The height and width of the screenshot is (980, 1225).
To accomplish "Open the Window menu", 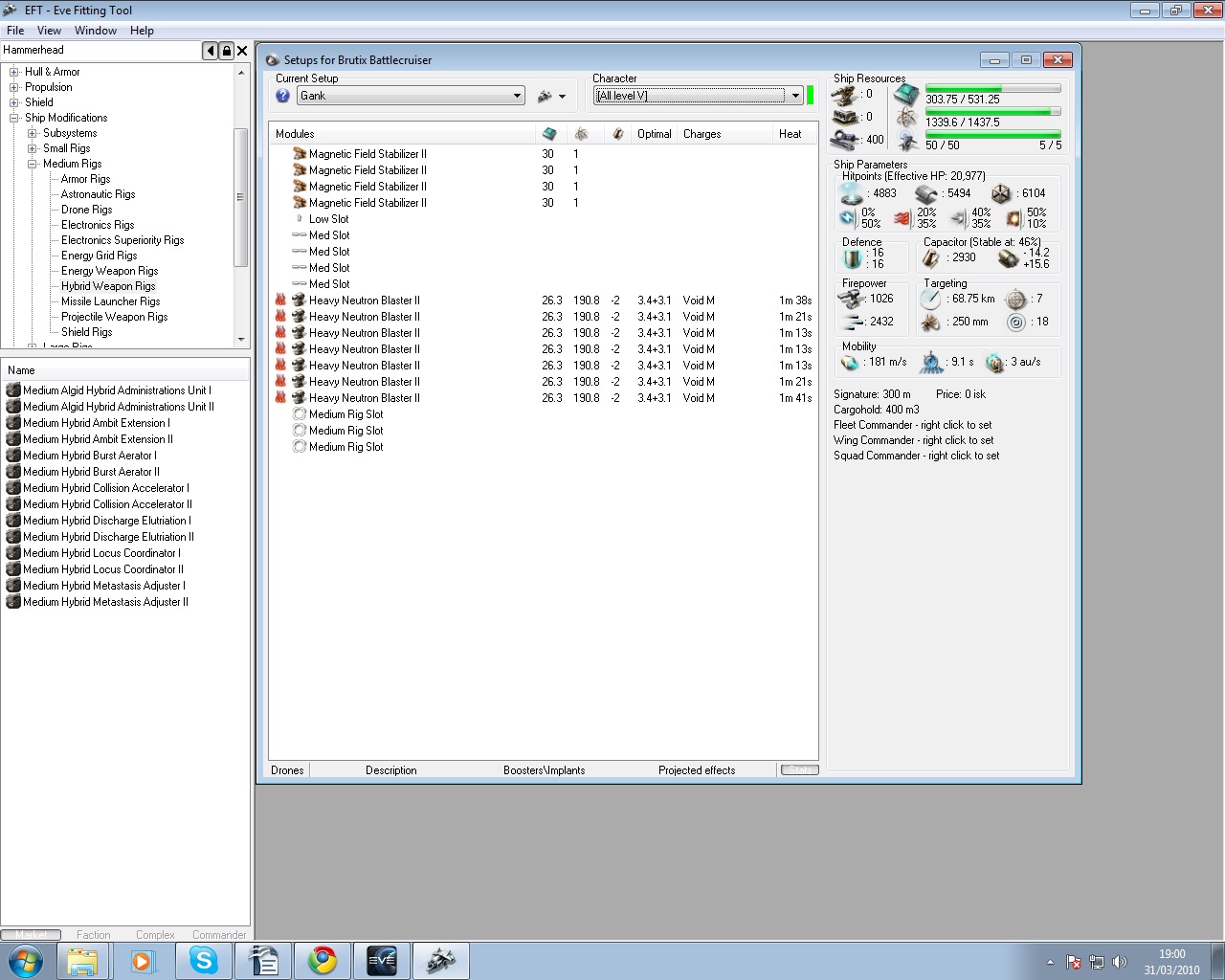I will 96,31.
